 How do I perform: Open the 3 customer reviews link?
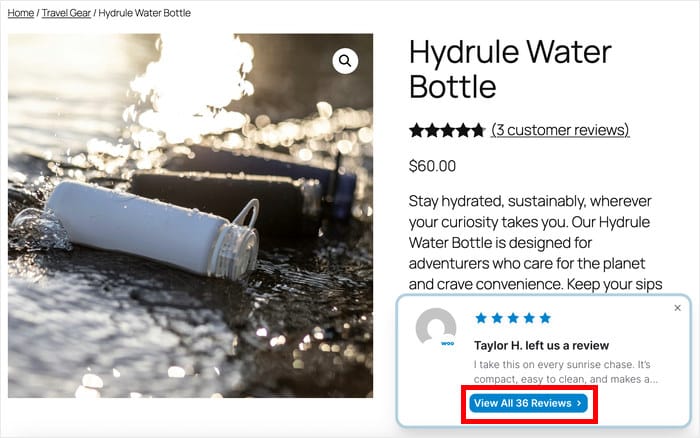tap(560, 130)
